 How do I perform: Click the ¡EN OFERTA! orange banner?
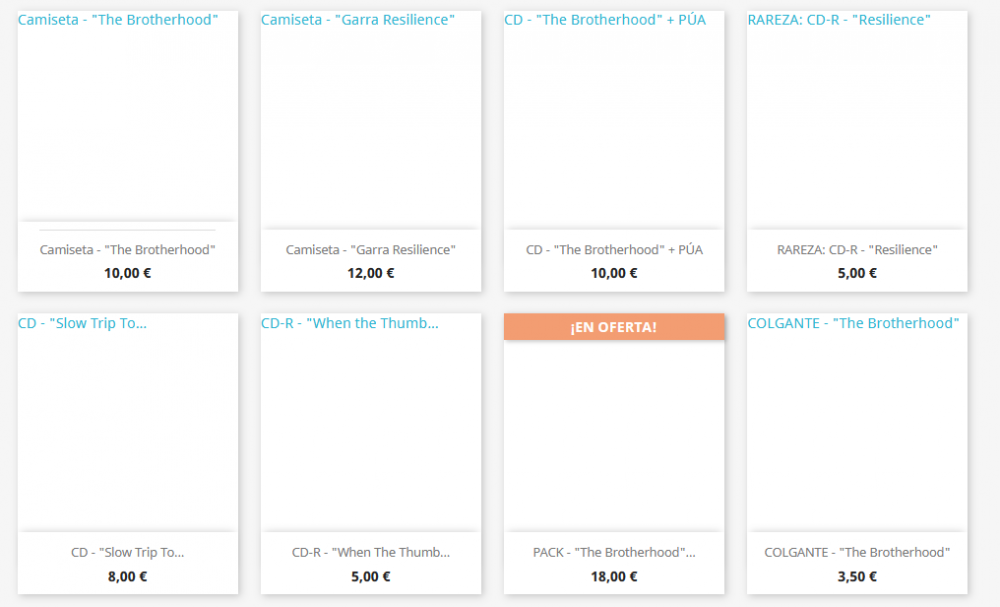pos(614,326)
